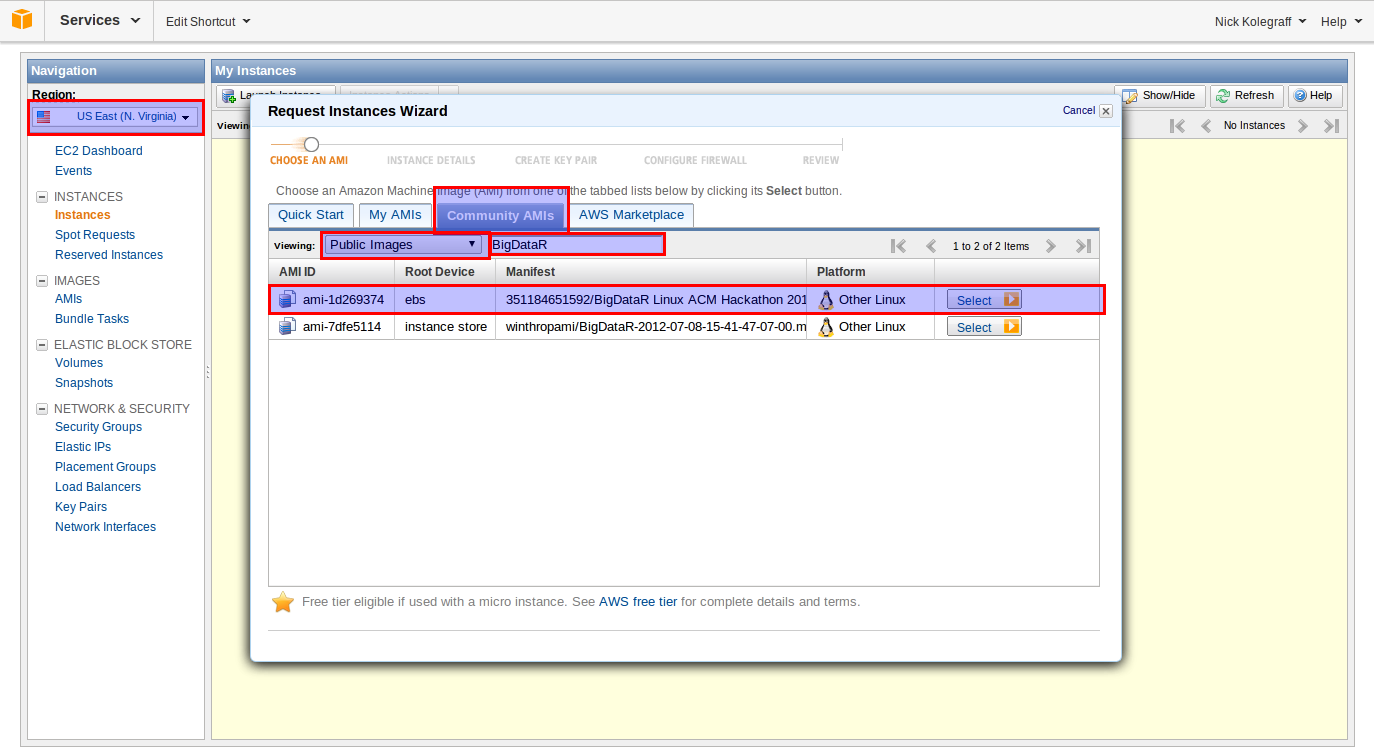Image resolution: width=1374 pixels, height=752 pixels.
Task: Open the US East (N. Virginia) region selector
Action: click(115, 117)
